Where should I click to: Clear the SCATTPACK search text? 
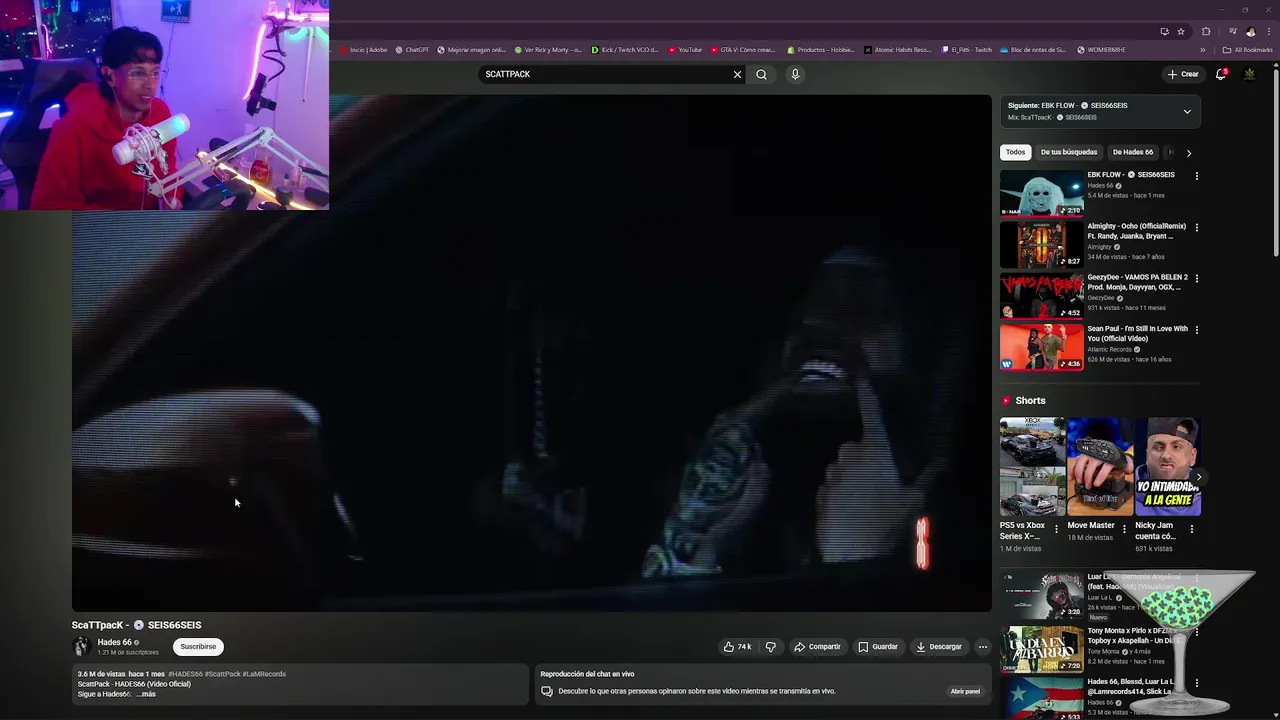737,74
